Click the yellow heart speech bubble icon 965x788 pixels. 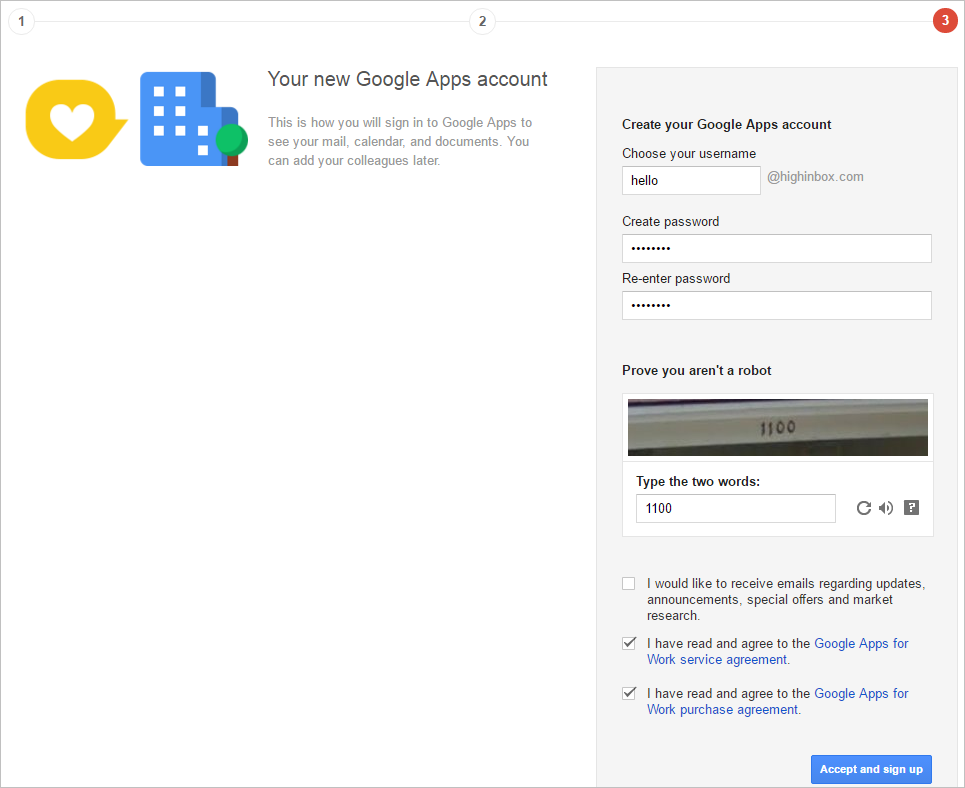click(76, 119)
